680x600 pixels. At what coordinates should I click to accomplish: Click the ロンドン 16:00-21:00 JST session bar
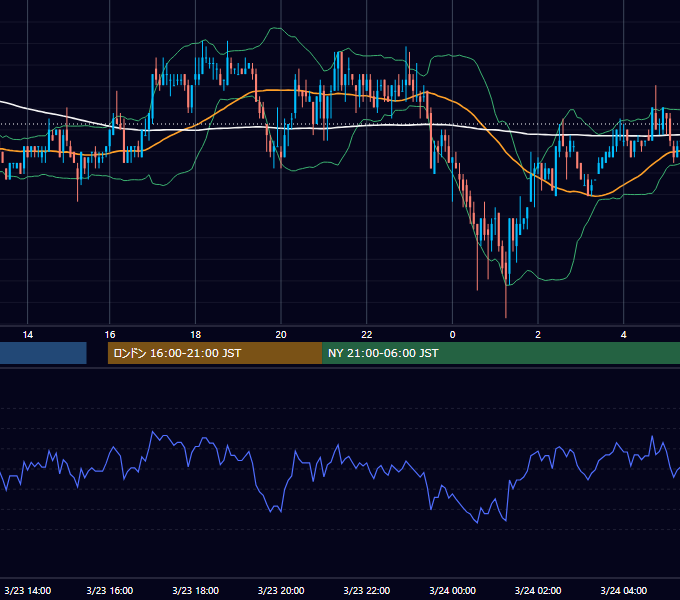[x=215, y=353]
